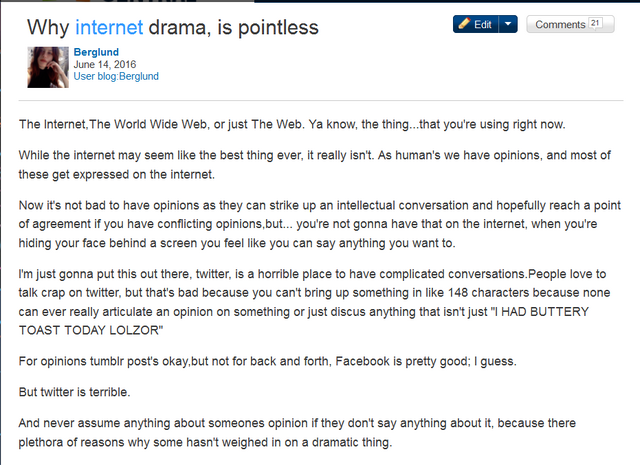Image resolution: width=640 pixels, height=465 pixels.
Task: Click the line 'For opinions tumblr post's okay'
Action: pyautogui.click(x=267, y=361)
